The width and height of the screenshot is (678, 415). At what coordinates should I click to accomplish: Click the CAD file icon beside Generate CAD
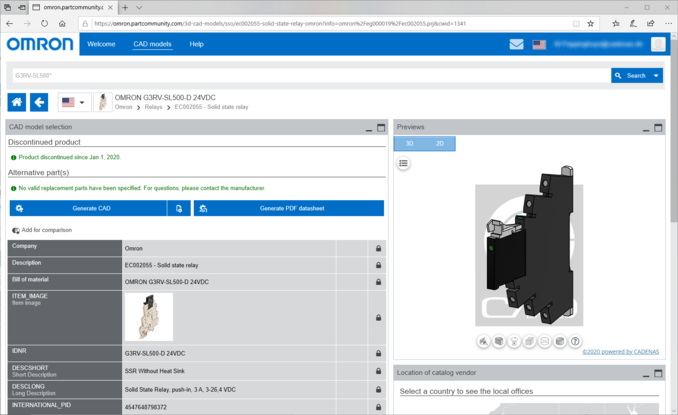(179, 208)
